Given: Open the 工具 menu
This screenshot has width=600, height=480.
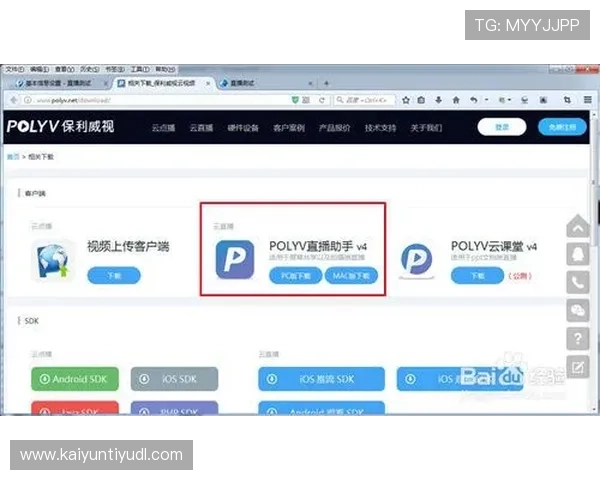Looking at the screenshot, I should [140, 69].
